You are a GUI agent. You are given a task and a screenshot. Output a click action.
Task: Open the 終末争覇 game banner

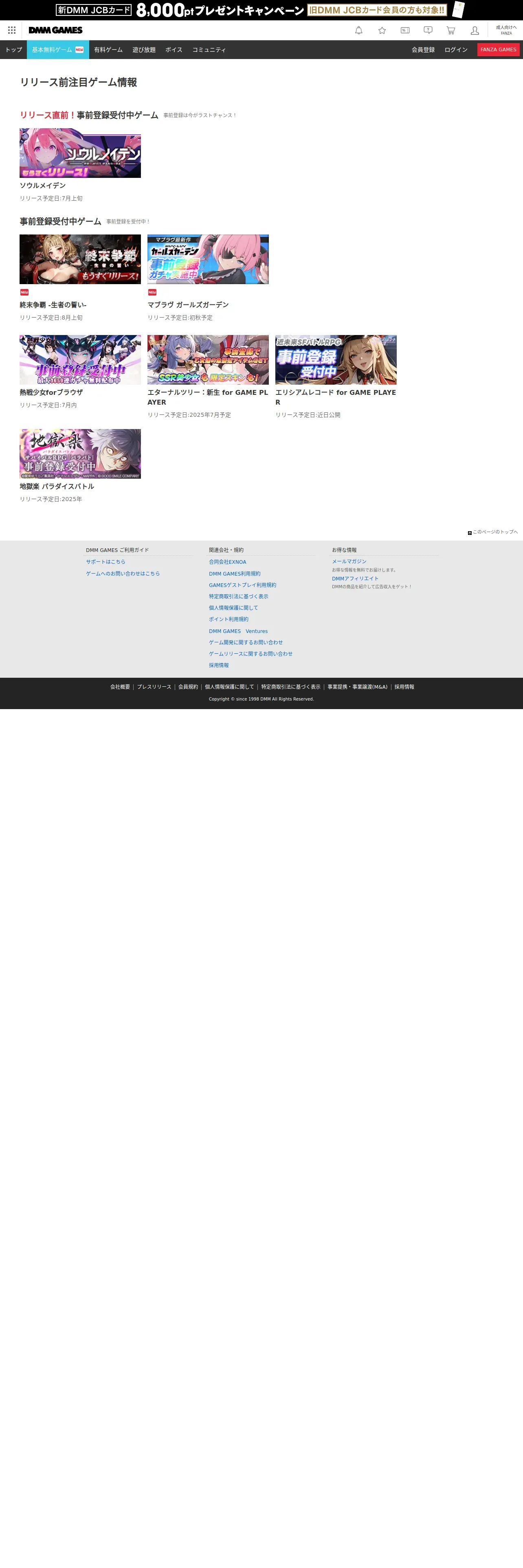[80, 259]
